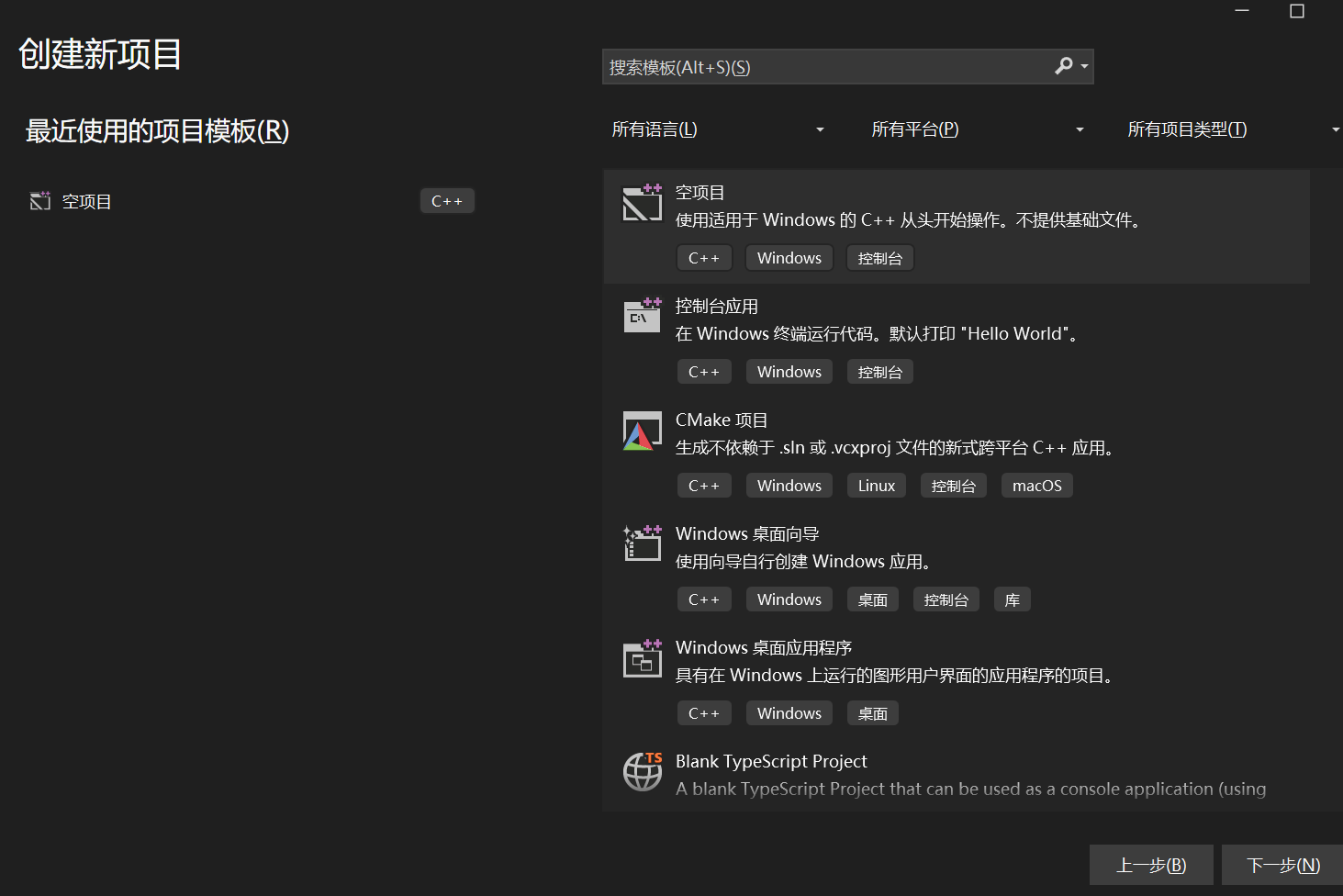Click the Linux tag on CMake 项目

(x=876, y=485)
